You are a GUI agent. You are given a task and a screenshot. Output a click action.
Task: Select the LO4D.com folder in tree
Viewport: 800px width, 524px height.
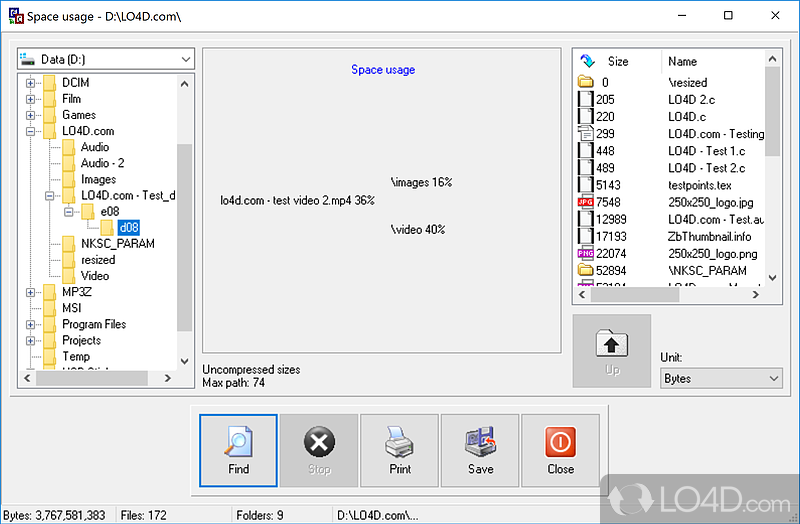pos(88,131)
